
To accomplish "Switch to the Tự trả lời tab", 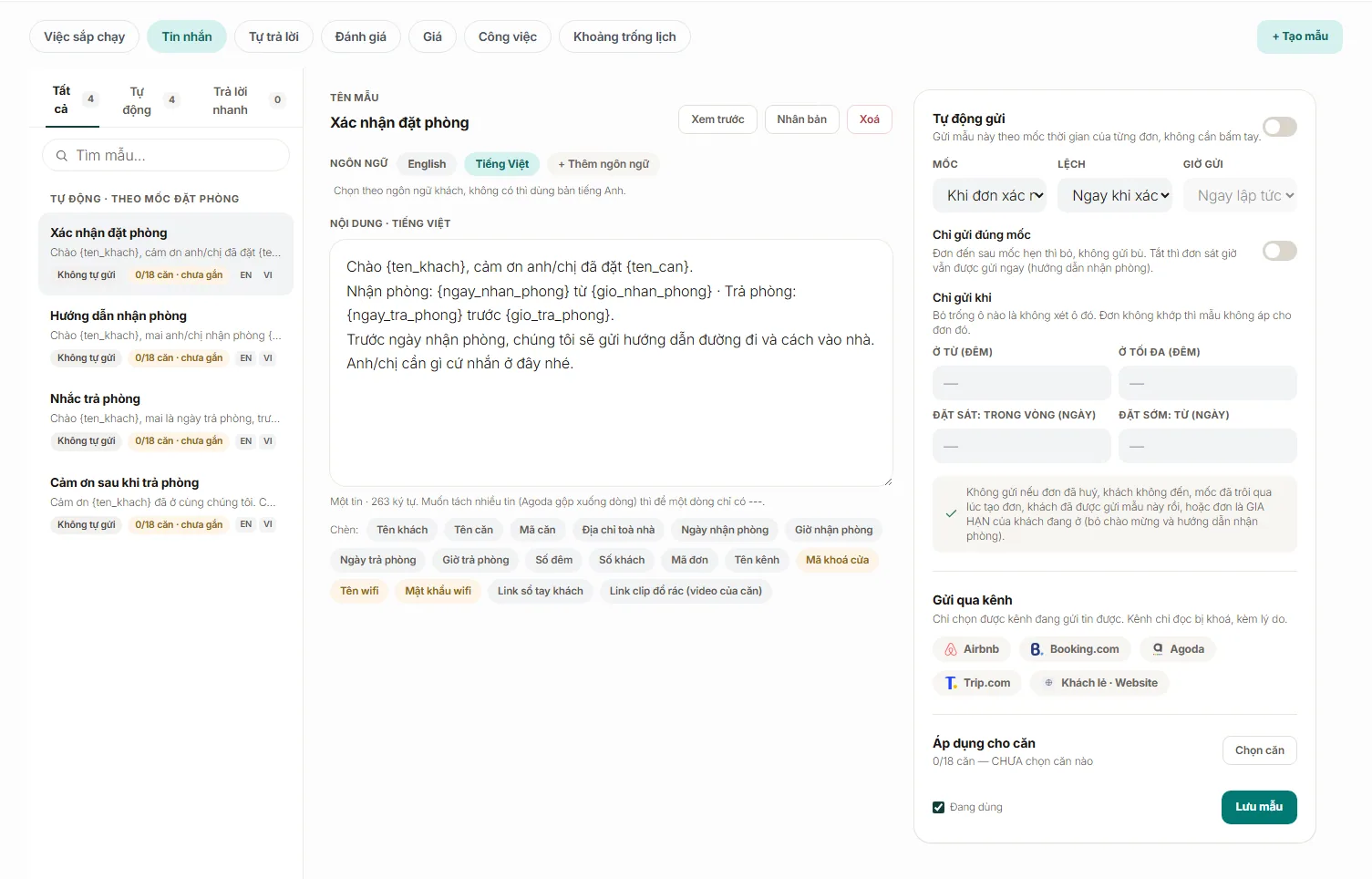I will 273,36.
